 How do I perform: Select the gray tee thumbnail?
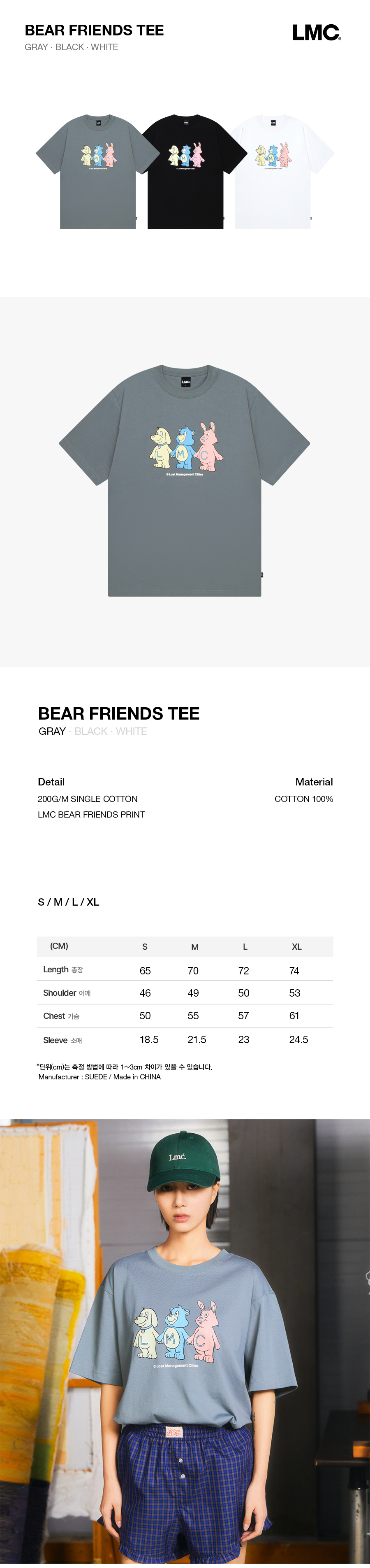pyautogui.click(x=97, y=172)
